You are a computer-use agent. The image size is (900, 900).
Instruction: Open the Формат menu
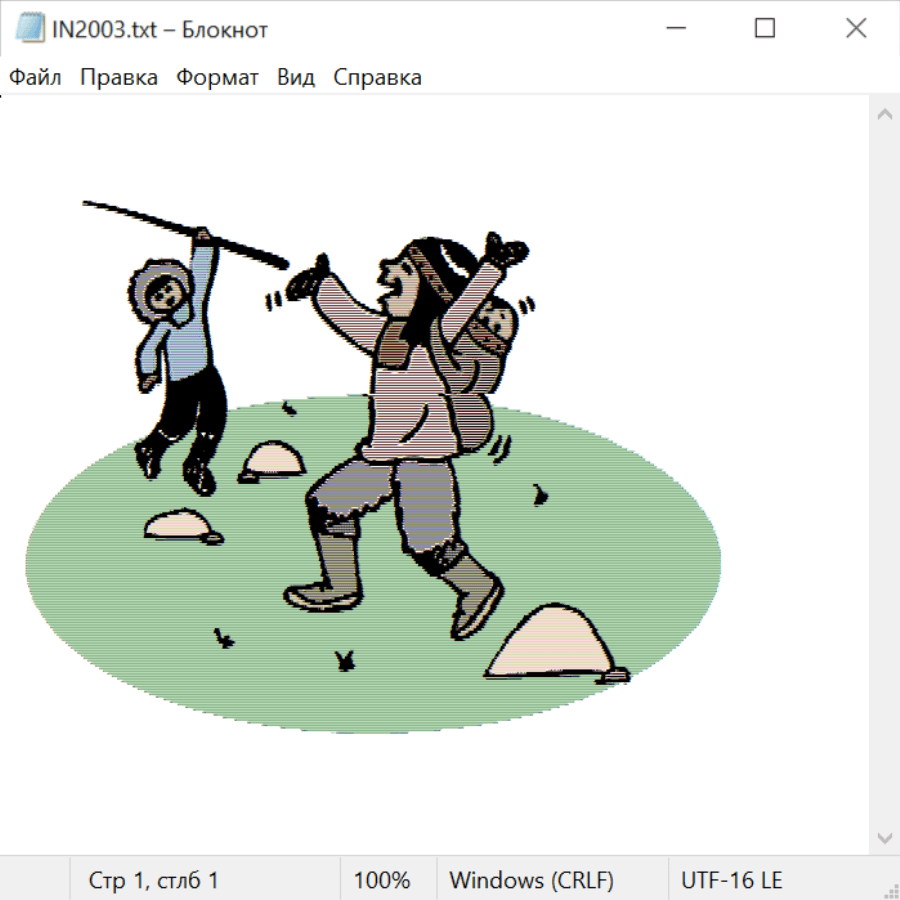pyautogui.click(x=217, y=78)
